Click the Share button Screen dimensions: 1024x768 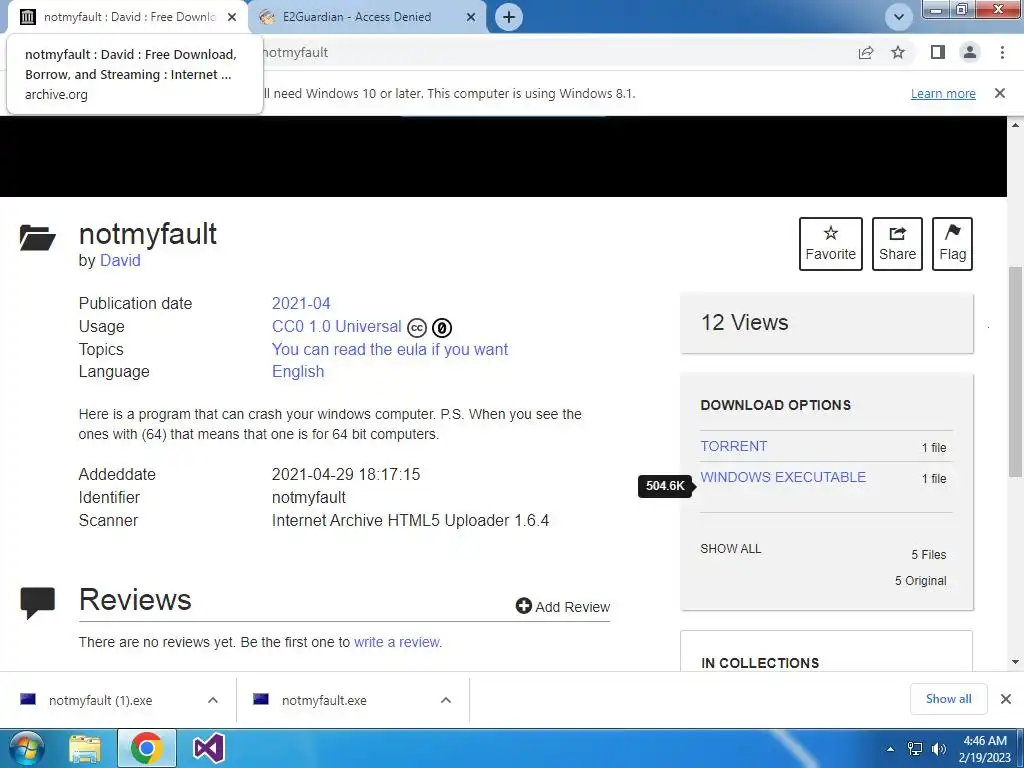(897, 244)
